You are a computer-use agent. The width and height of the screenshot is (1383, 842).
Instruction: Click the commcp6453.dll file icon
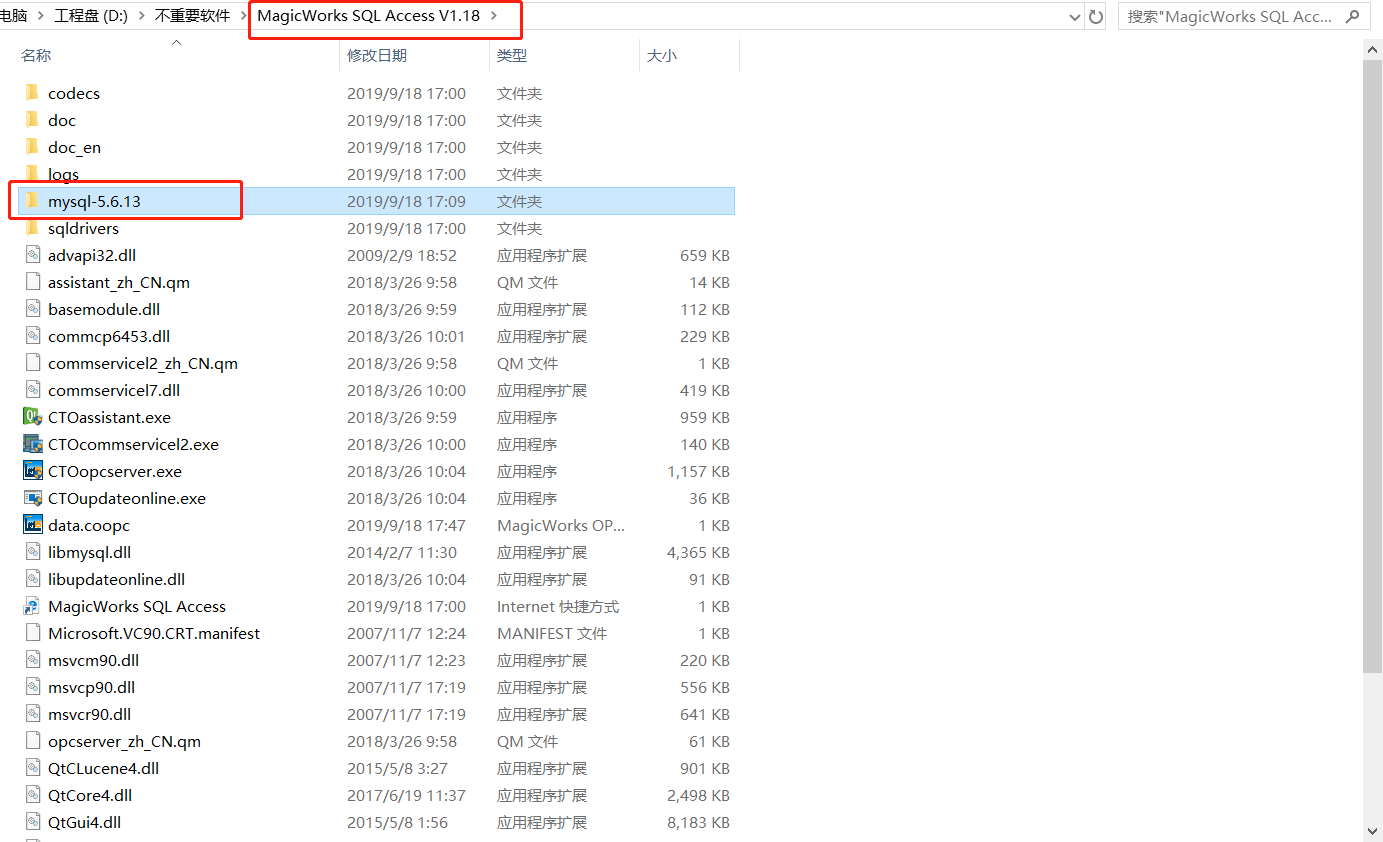pos(32,336)
